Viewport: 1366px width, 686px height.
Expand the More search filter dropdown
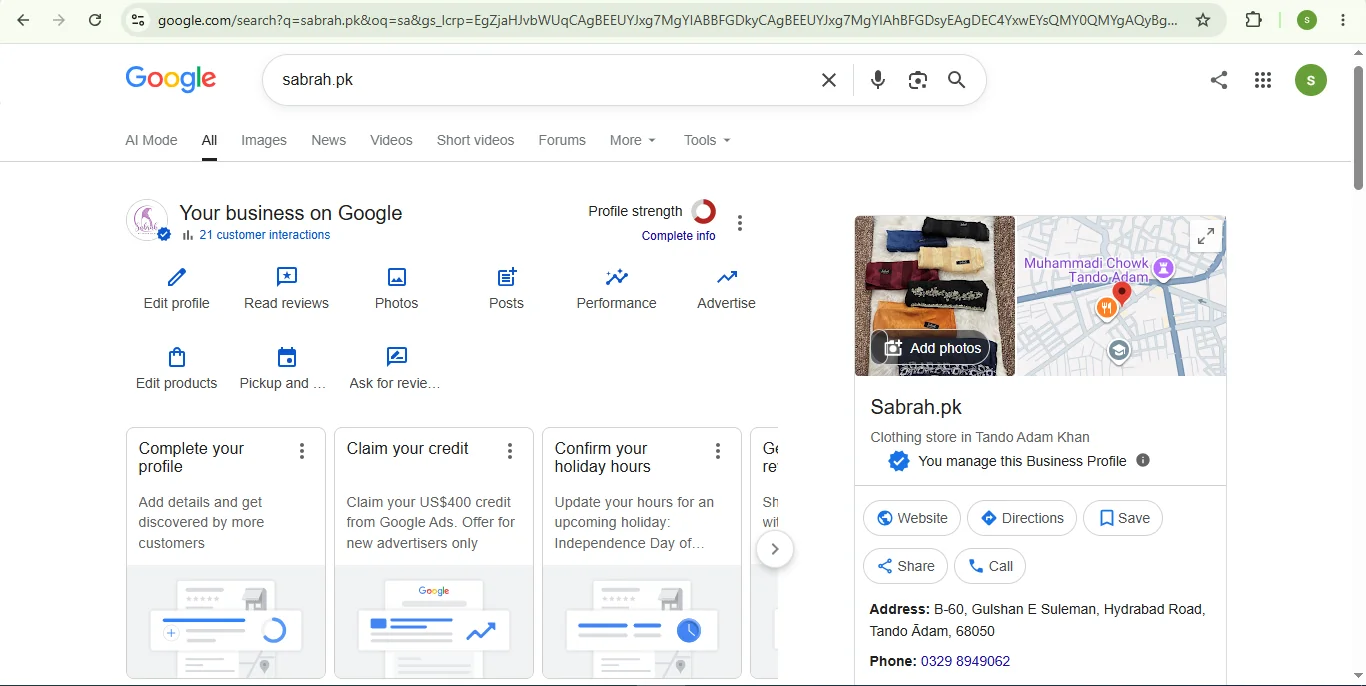coord(633,140)
